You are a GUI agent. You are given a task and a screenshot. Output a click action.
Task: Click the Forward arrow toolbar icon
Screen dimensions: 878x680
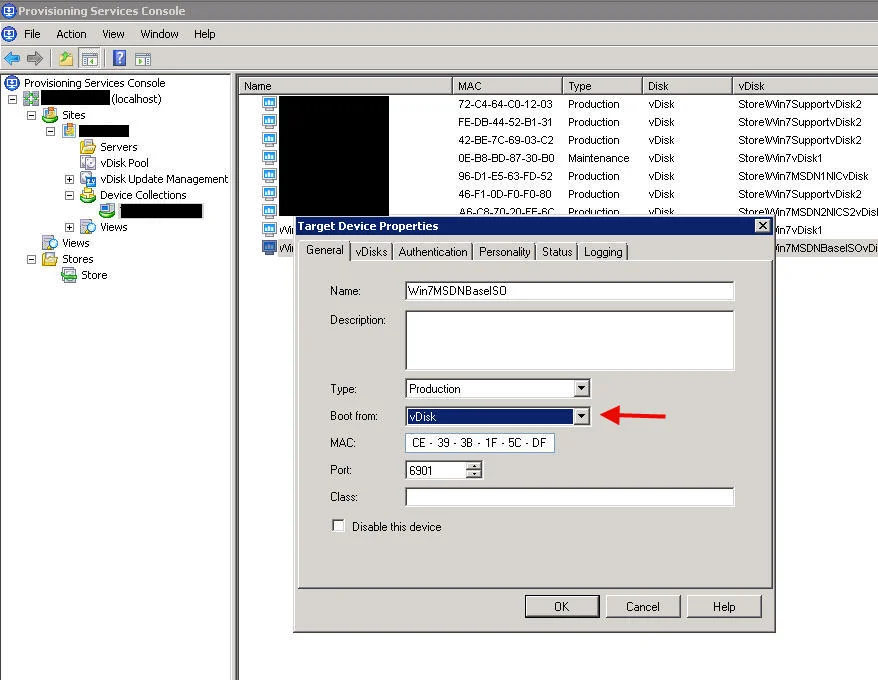tap(35, 58)
